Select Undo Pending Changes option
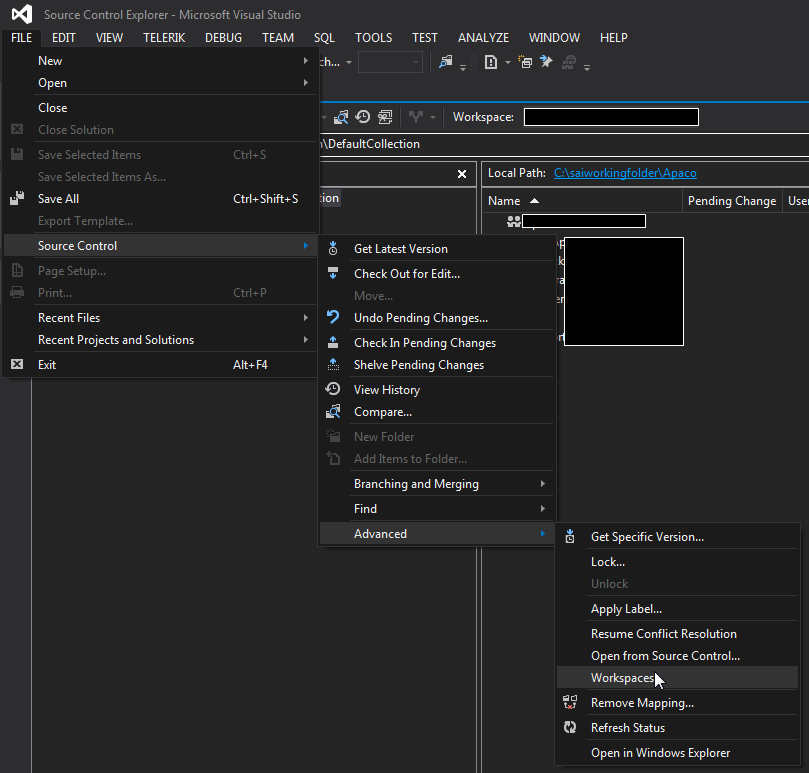809x773 pixels. [420, 318]
